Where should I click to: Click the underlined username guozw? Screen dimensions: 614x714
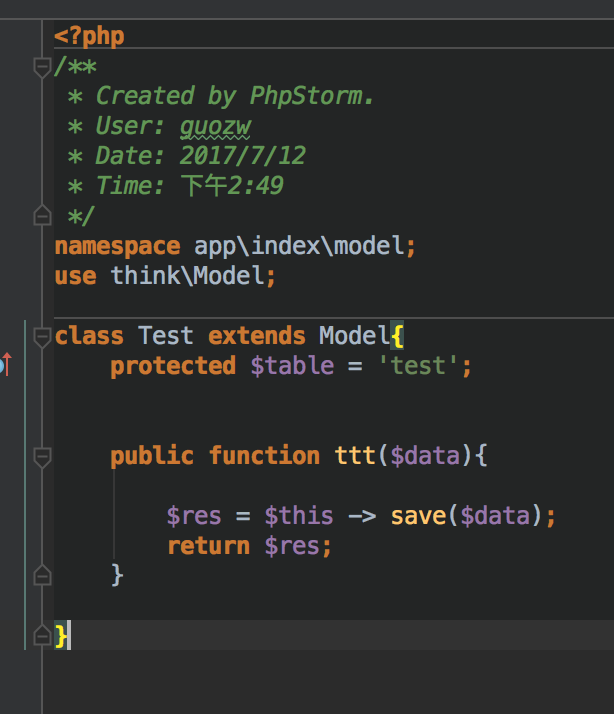[x=214, y=127]
